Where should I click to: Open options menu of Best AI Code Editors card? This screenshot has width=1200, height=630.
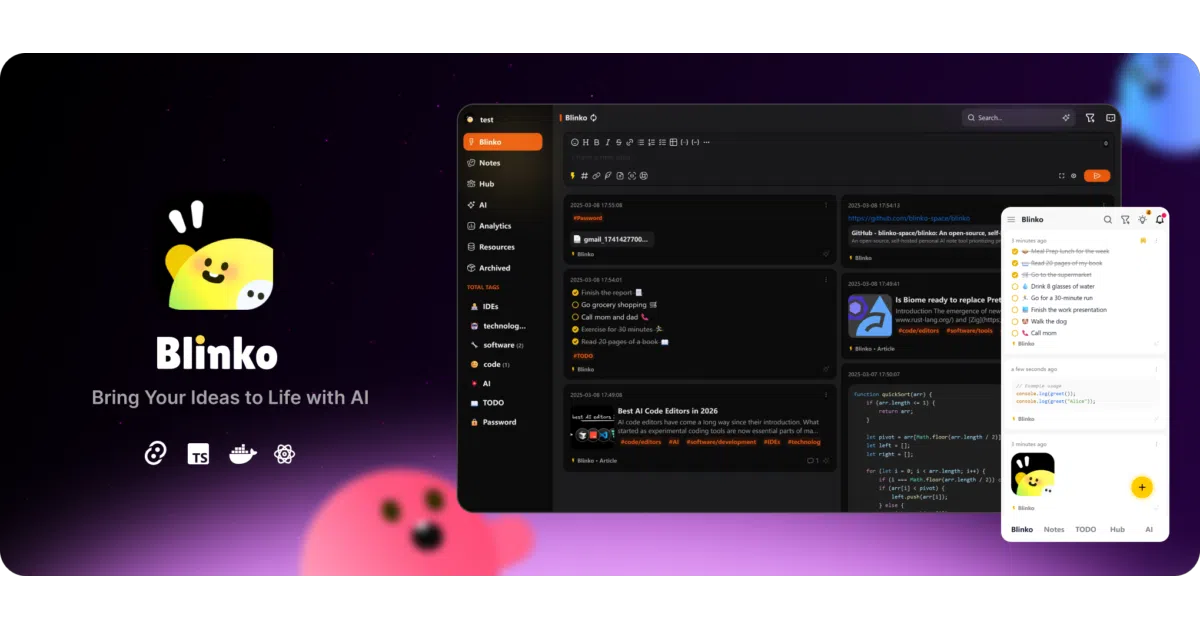(826, 395)
